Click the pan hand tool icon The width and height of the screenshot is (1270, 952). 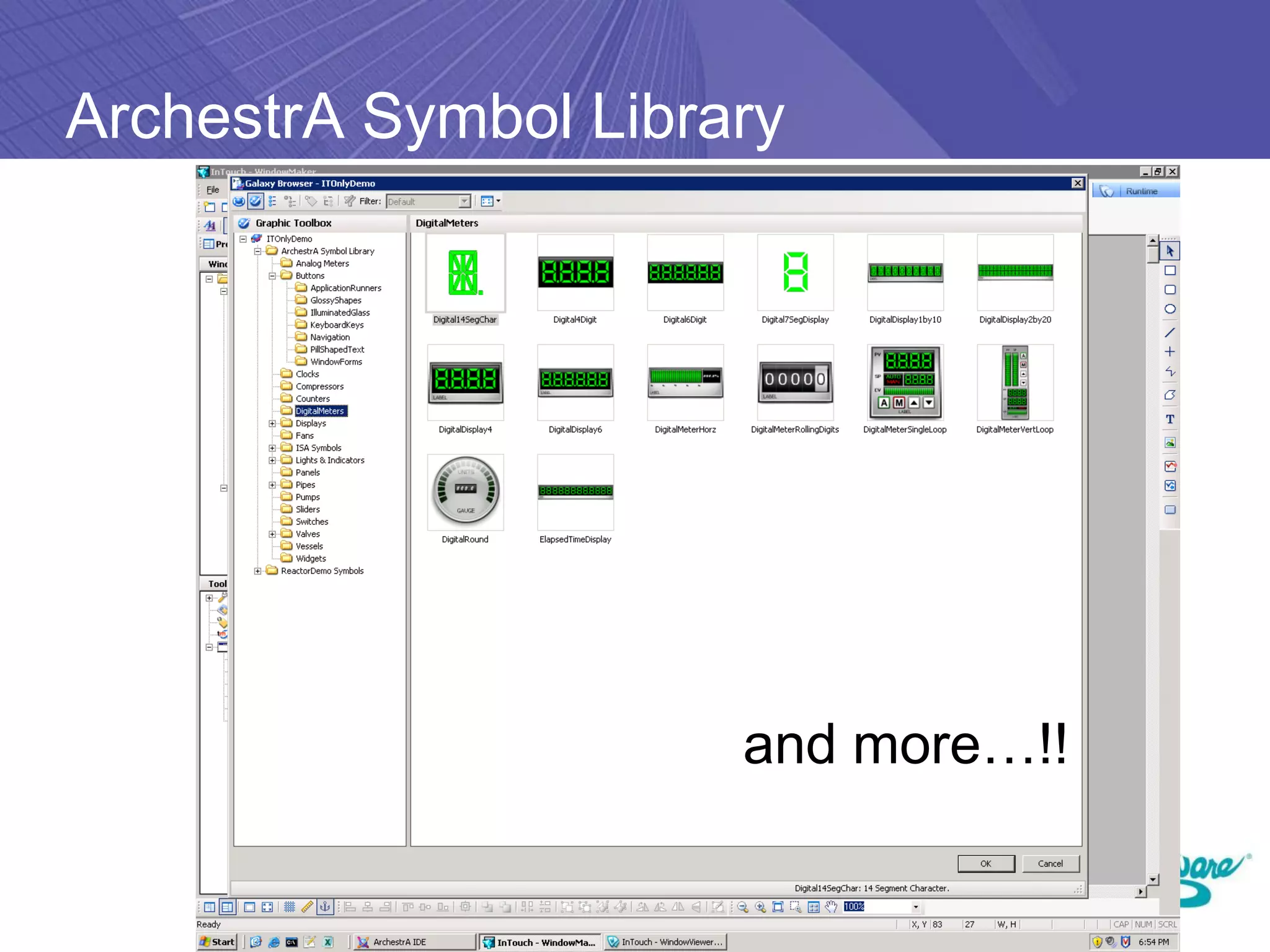(831, 907)
